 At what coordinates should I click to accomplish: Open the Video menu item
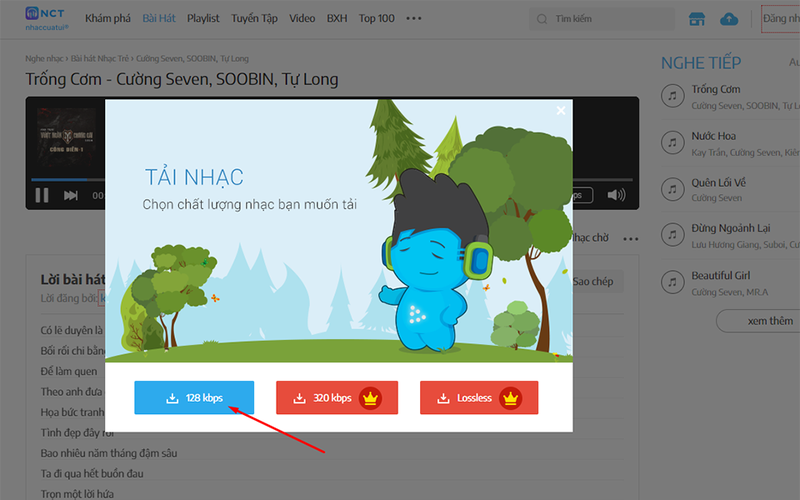click(x=302, y=18)
